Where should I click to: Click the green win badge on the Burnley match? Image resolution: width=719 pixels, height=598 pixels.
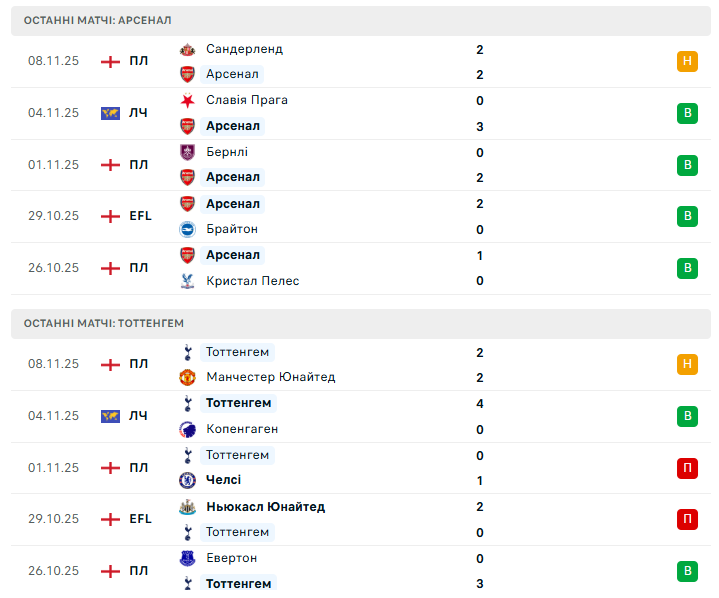[x=687, y=164]
